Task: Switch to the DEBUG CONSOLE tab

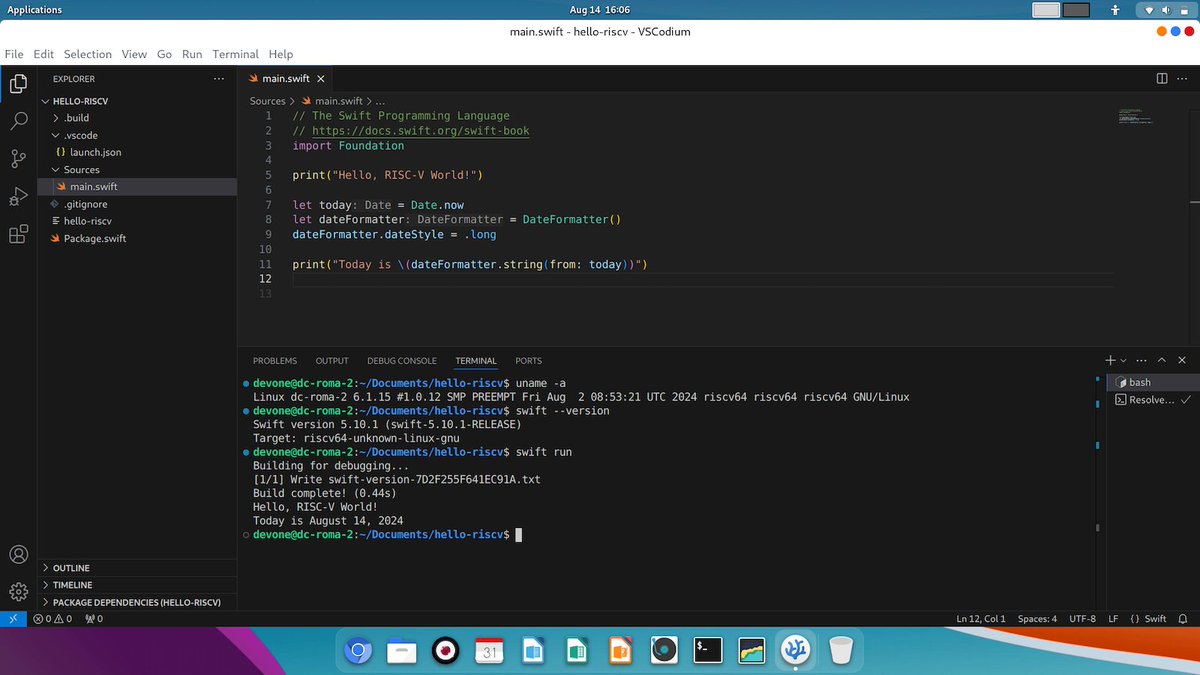Action: click(x=402, y=360)
